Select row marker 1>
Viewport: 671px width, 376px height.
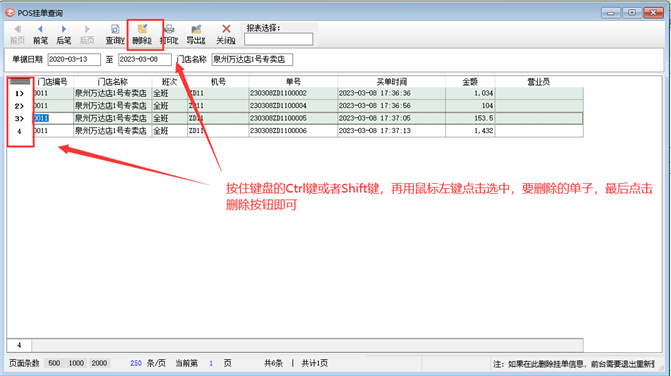click(x=20, y=93)
